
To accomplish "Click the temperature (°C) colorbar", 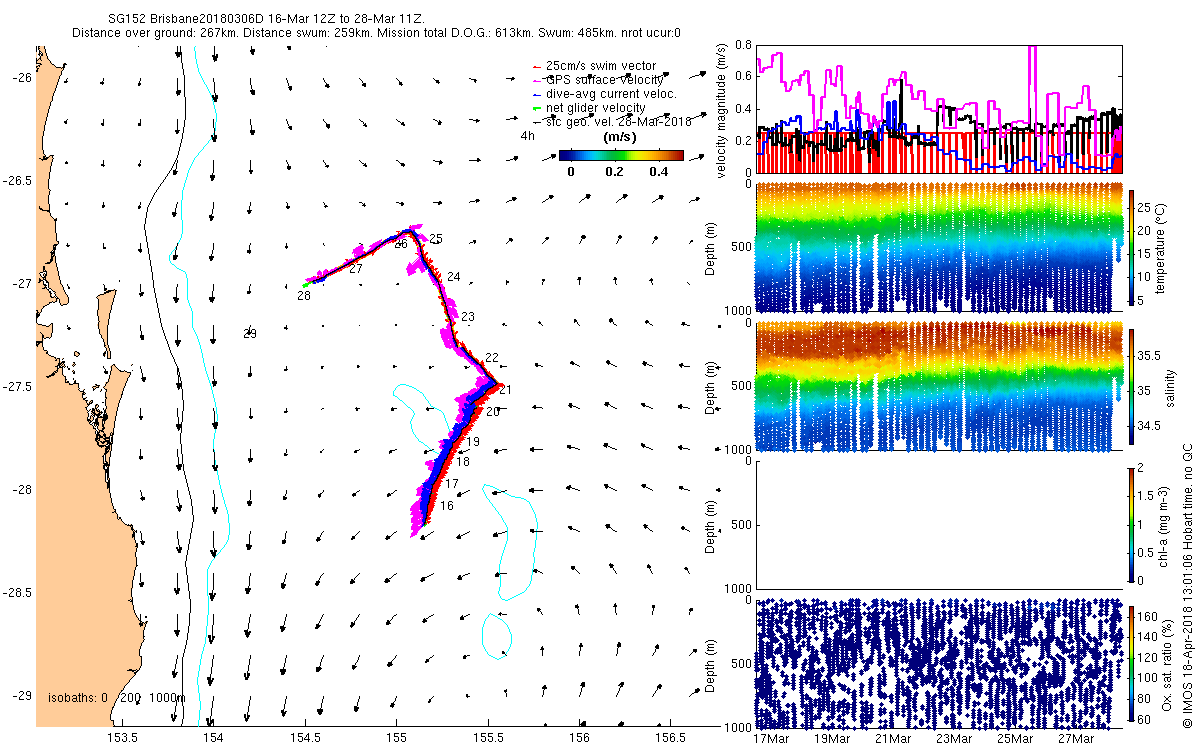I will point(1133,247).
